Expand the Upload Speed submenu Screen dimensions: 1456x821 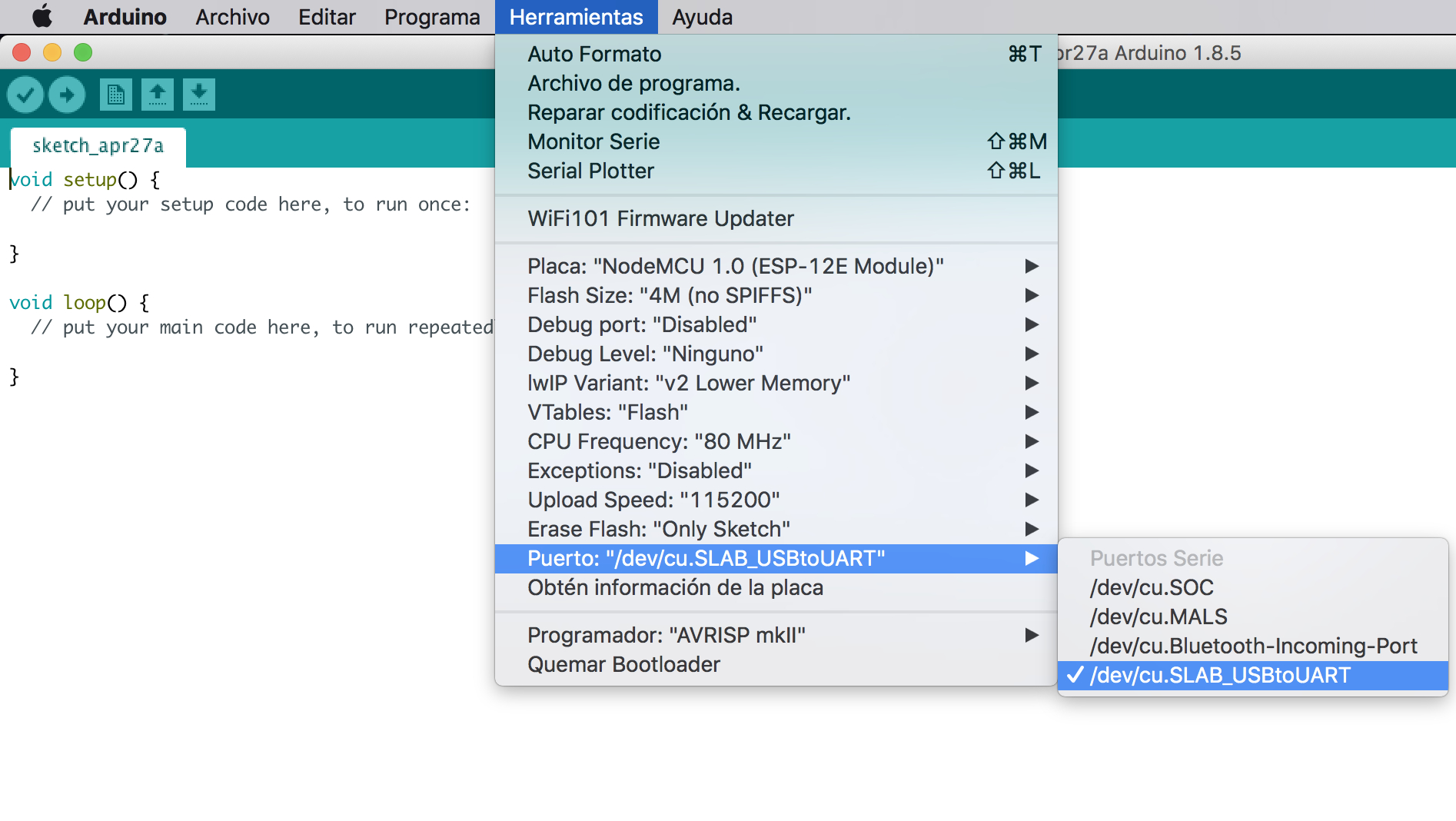tap(776, 500)
